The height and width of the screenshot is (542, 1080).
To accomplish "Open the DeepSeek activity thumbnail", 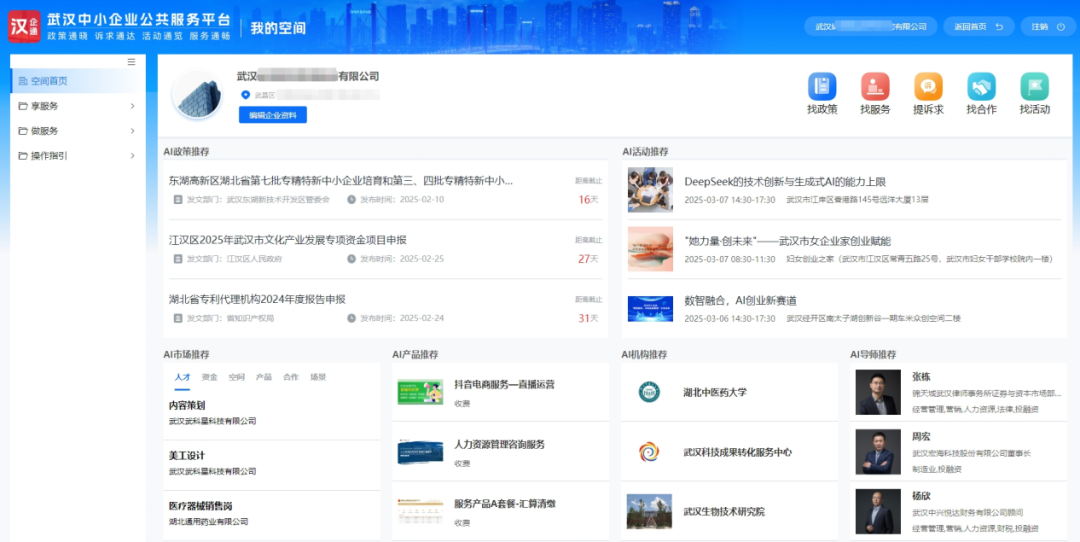I will click(650, 189).
